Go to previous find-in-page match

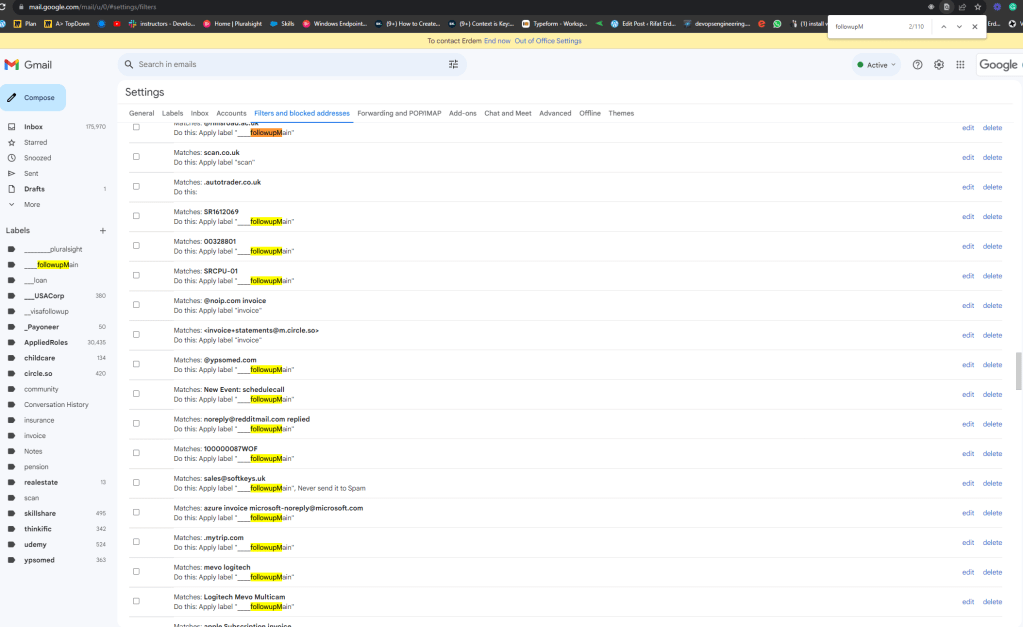coord(943,27)
